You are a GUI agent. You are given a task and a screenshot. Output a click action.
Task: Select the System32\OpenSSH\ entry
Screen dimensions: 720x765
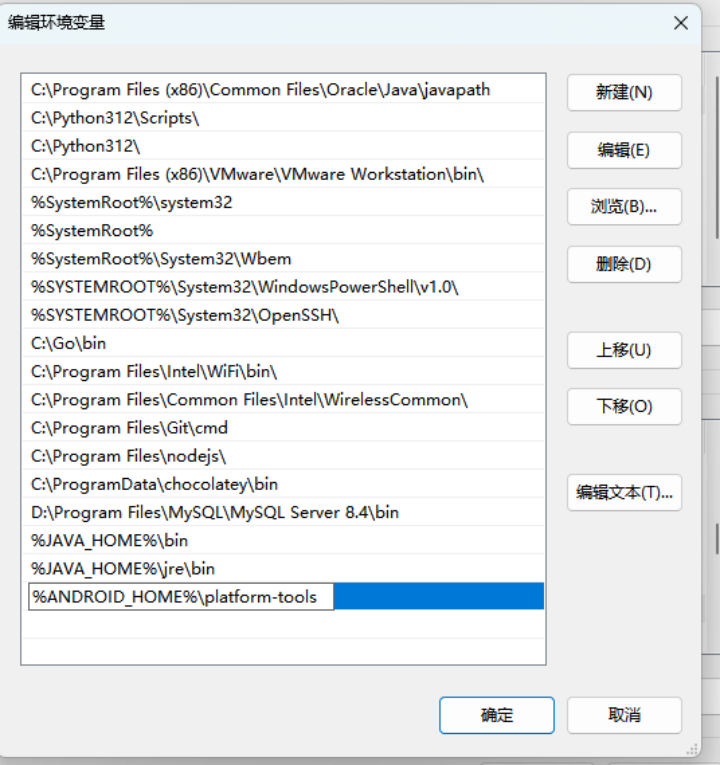point(283,315)
